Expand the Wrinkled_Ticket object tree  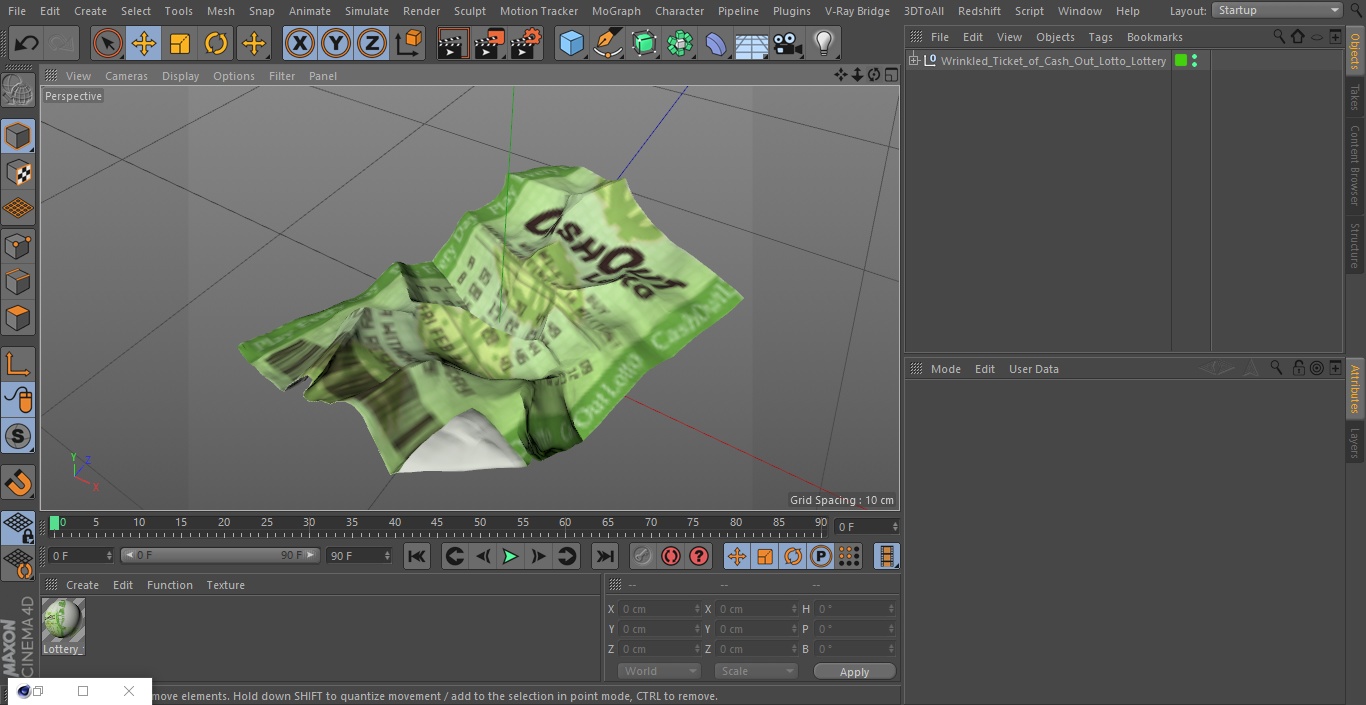tap(913, 61)
